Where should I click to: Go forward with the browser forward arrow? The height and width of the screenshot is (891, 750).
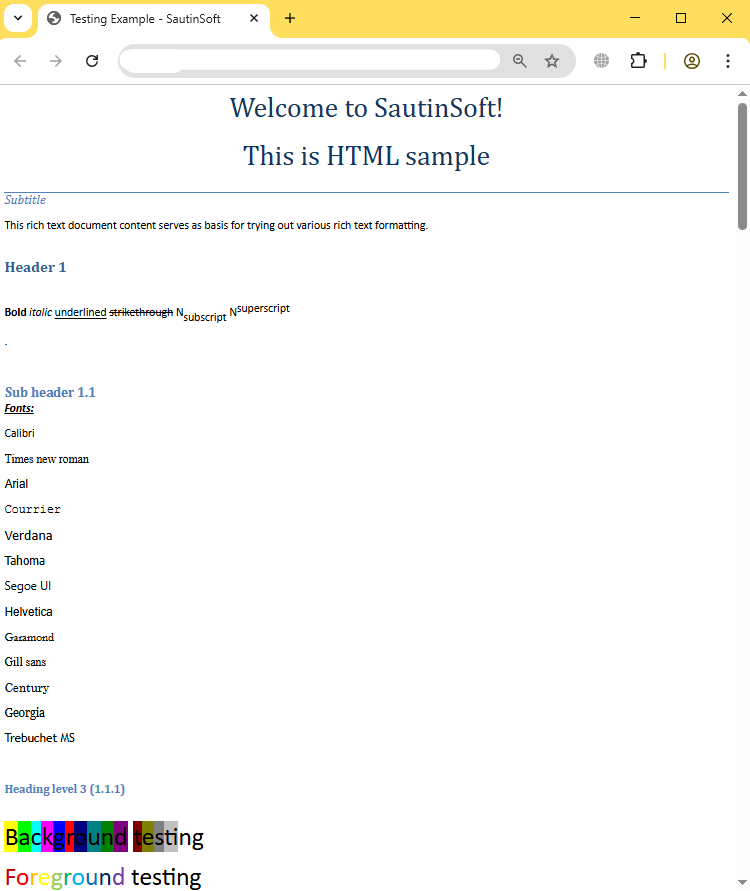point(56,61)
